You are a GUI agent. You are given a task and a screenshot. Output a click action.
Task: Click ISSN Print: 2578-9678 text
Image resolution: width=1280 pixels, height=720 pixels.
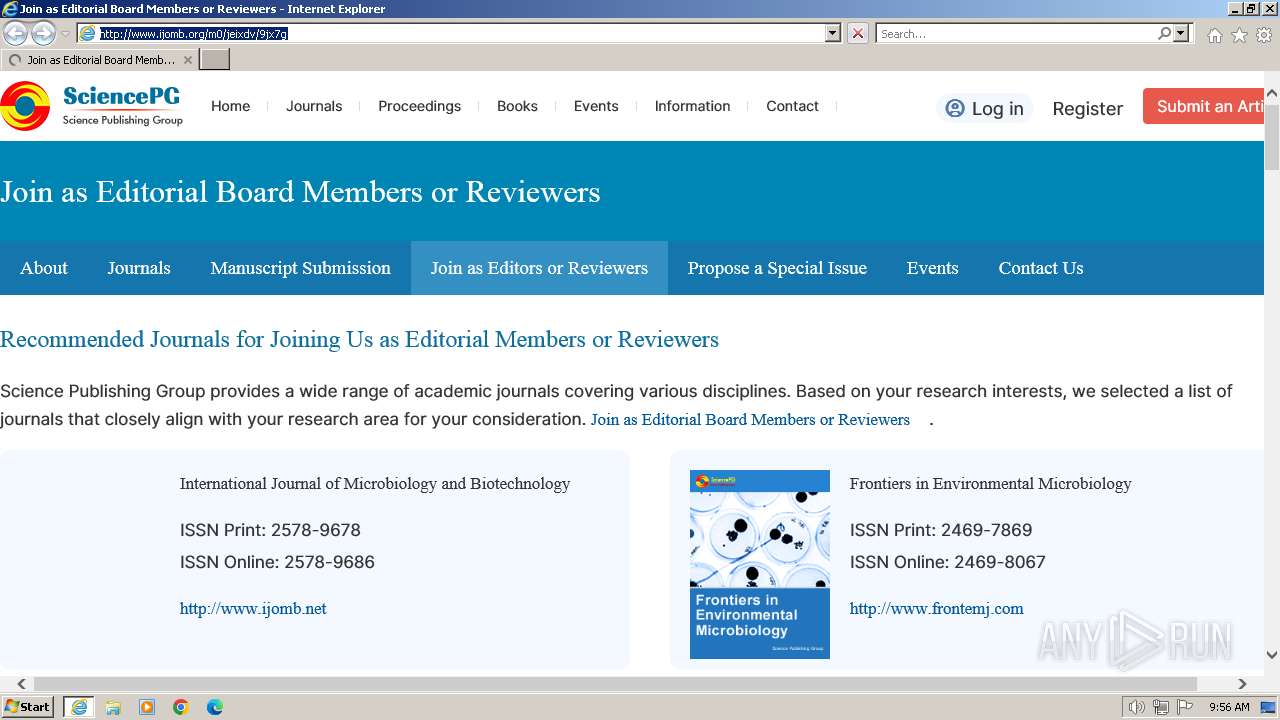coord(270,530)
